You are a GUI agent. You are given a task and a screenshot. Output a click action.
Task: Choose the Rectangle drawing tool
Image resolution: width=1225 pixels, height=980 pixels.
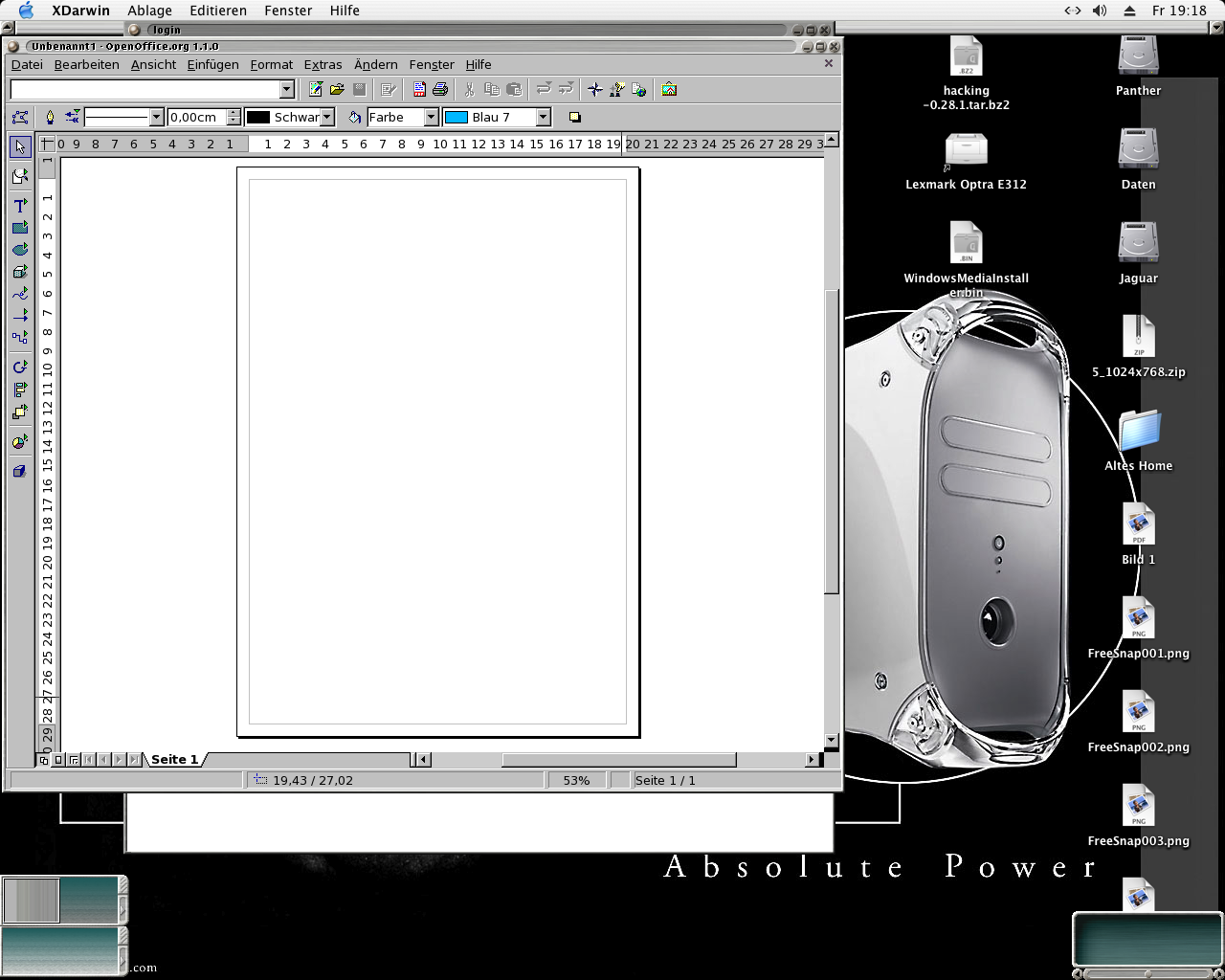pyautogui.click(x=20, y=228)
